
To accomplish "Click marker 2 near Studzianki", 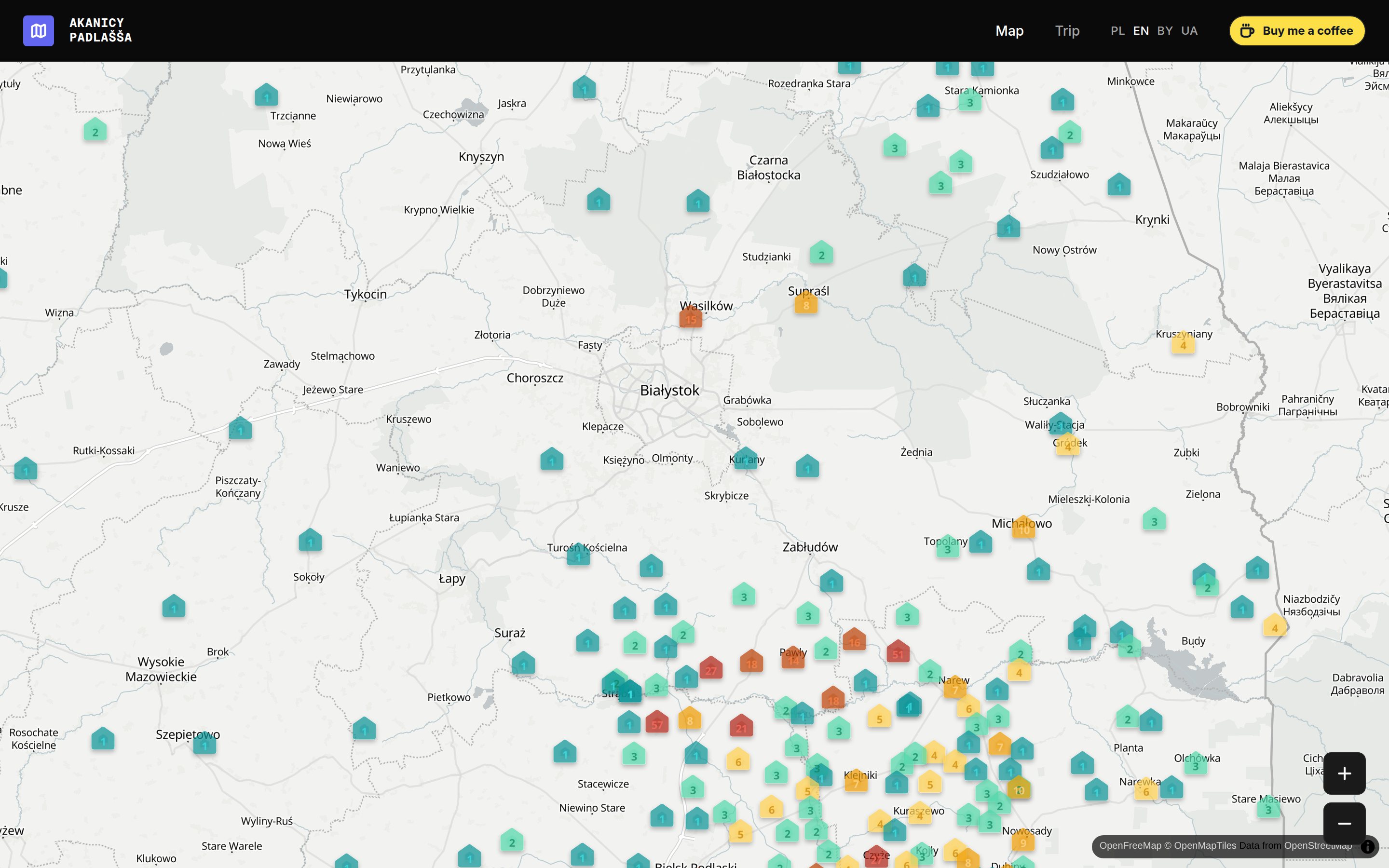I will 821,252.
